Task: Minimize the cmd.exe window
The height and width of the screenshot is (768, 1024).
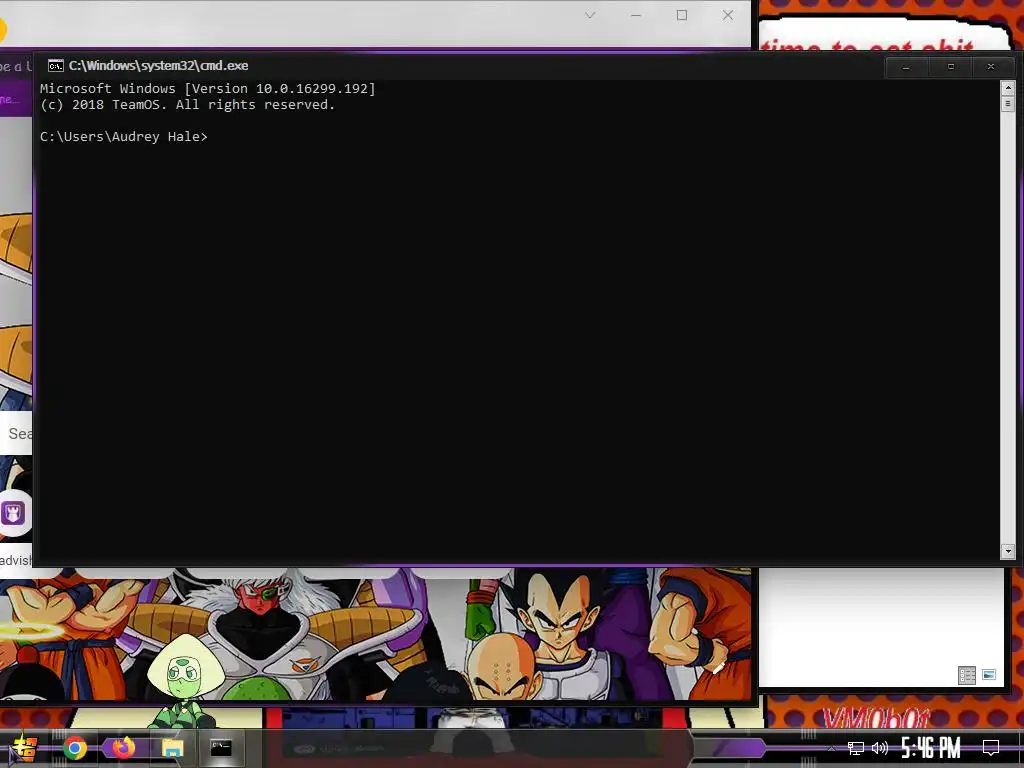Action: pyautogui.click(x=906, y=67)
